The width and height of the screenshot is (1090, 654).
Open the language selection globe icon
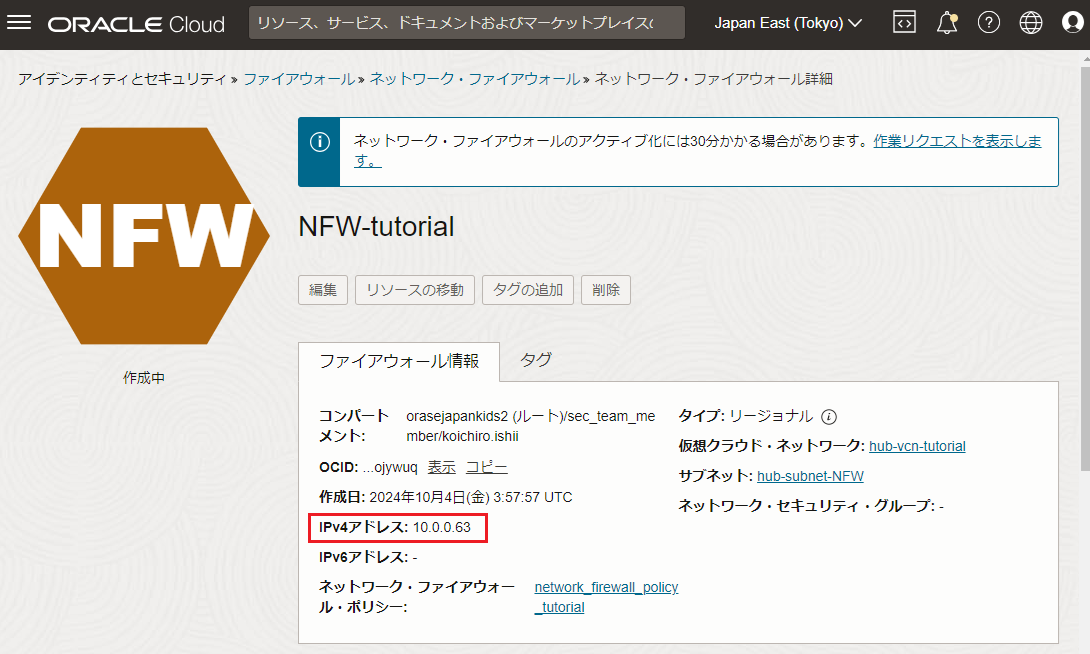coord(1031,22)
